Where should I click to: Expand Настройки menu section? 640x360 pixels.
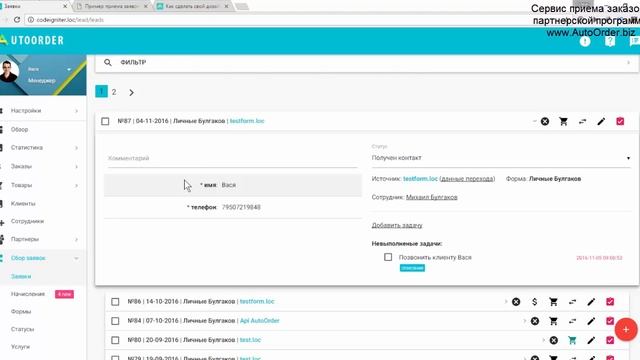coord(76,111)
